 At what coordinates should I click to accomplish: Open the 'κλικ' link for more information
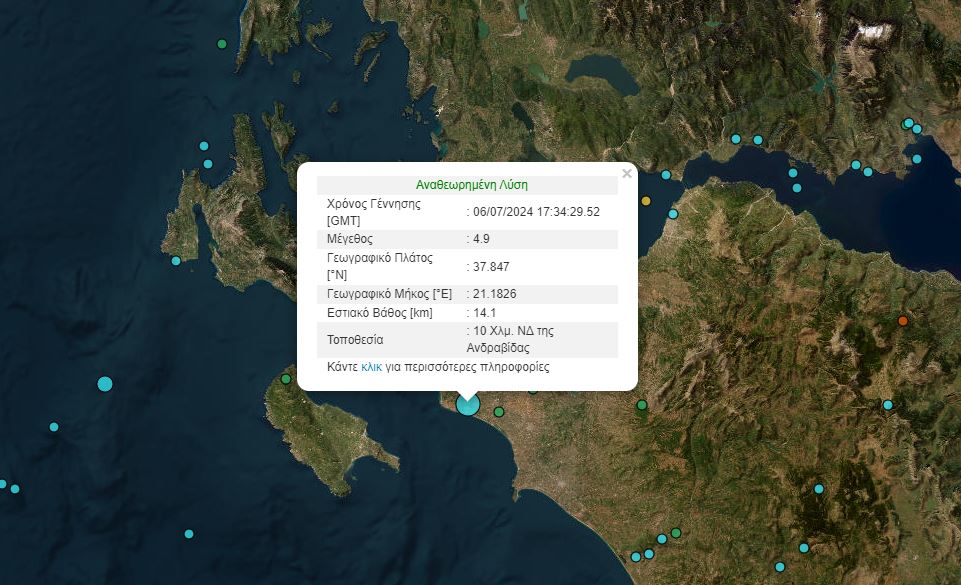[x=371, y=367]
